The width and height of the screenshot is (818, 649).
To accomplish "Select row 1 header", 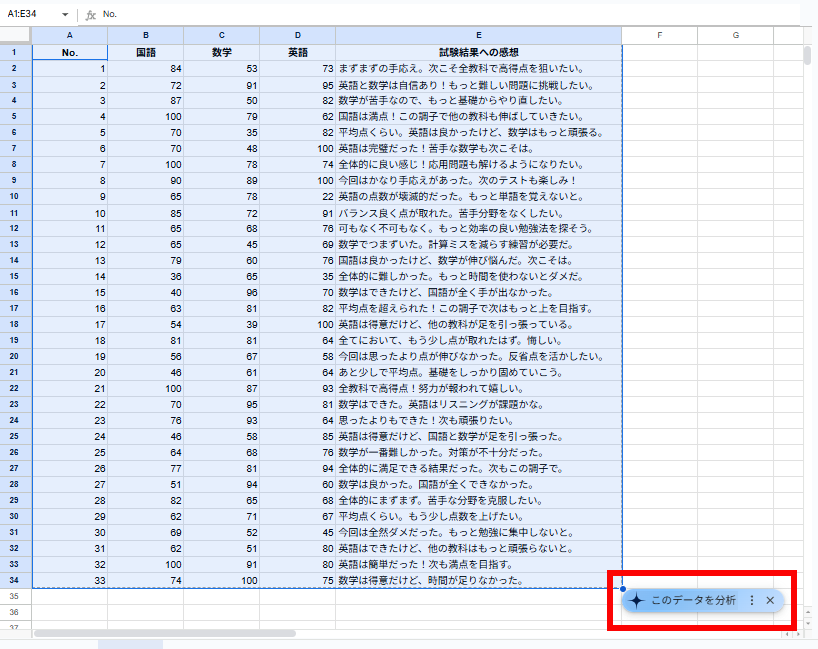I will [x=14, y=52].
